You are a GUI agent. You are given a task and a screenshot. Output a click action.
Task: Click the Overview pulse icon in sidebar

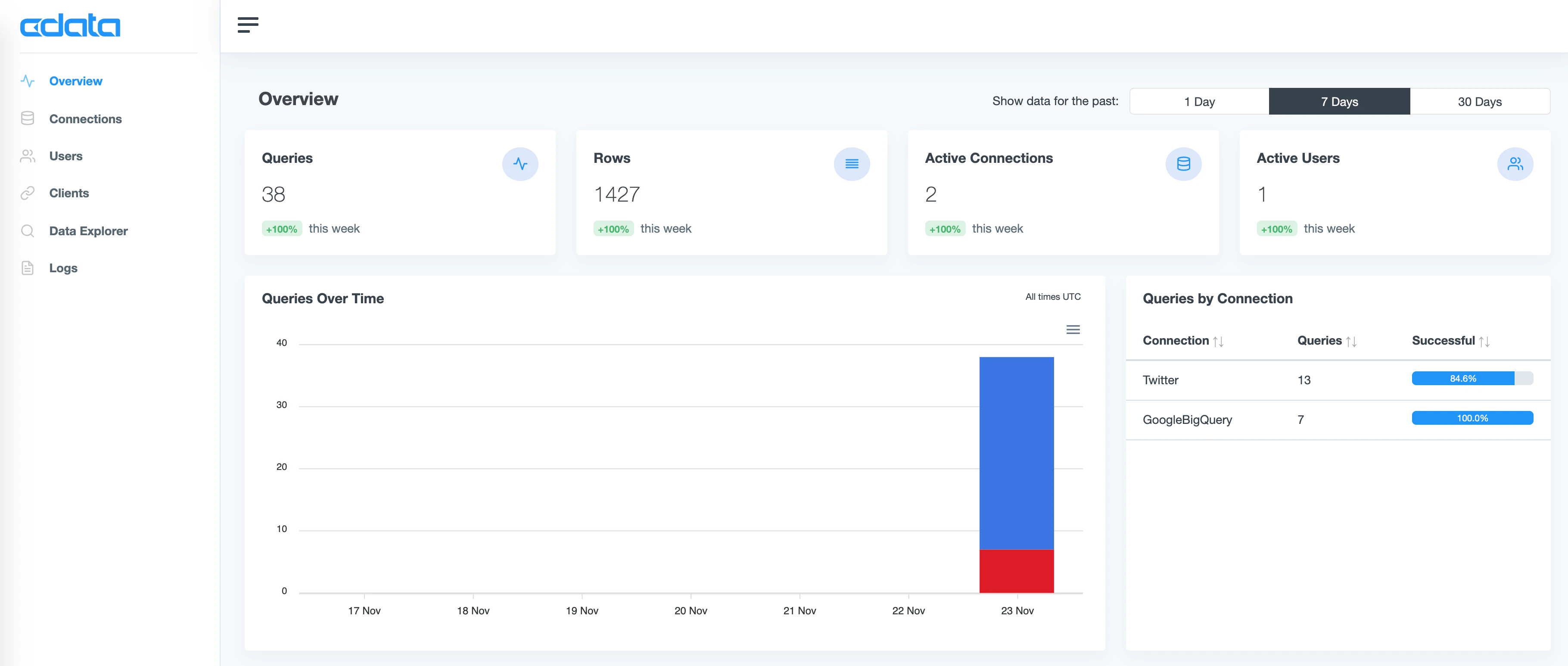[x=28, y=81]
